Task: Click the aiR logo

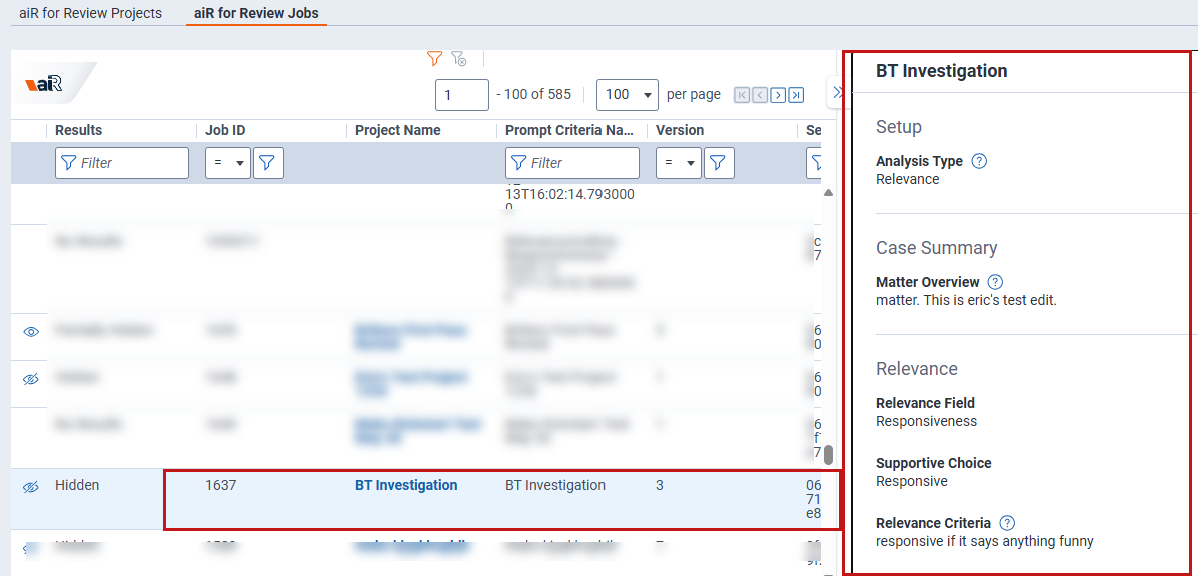Action: pyautogui.click(x=44, y=85)
